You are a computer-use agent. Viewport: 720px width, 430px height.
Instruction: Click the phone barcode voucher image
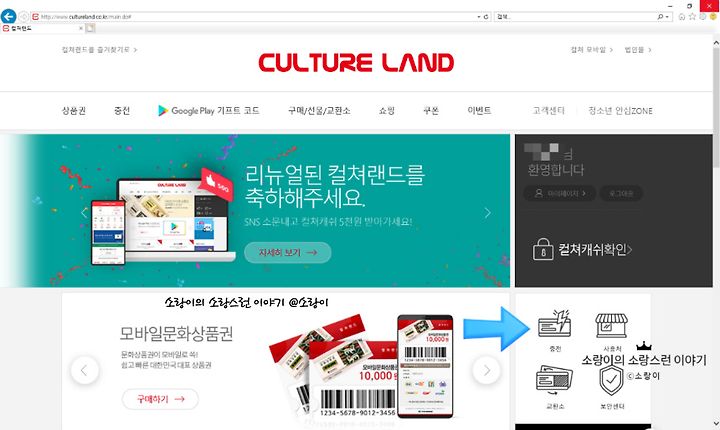[x=425, y=366]
